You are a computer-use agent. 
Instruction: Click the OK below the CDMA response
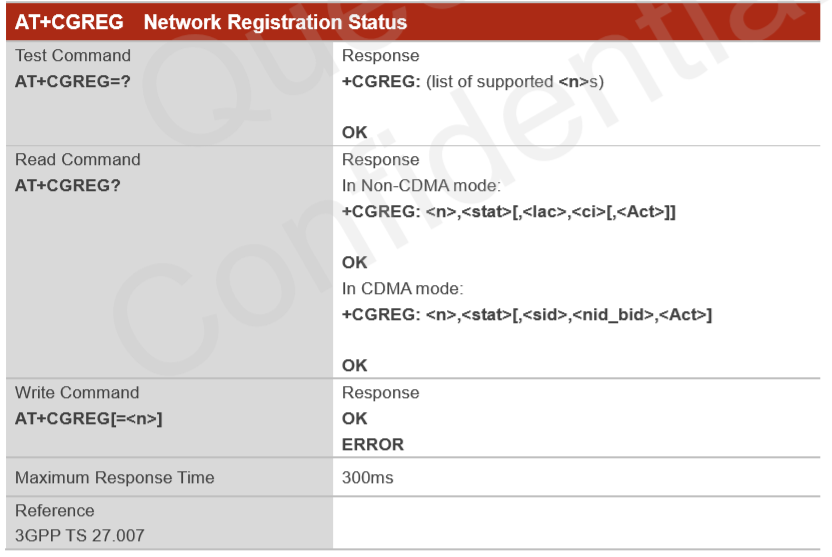point(355,366)
